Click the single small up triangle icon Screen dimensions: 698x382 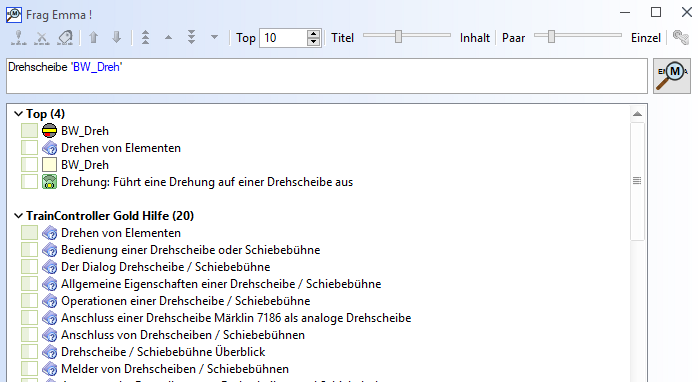168,38
